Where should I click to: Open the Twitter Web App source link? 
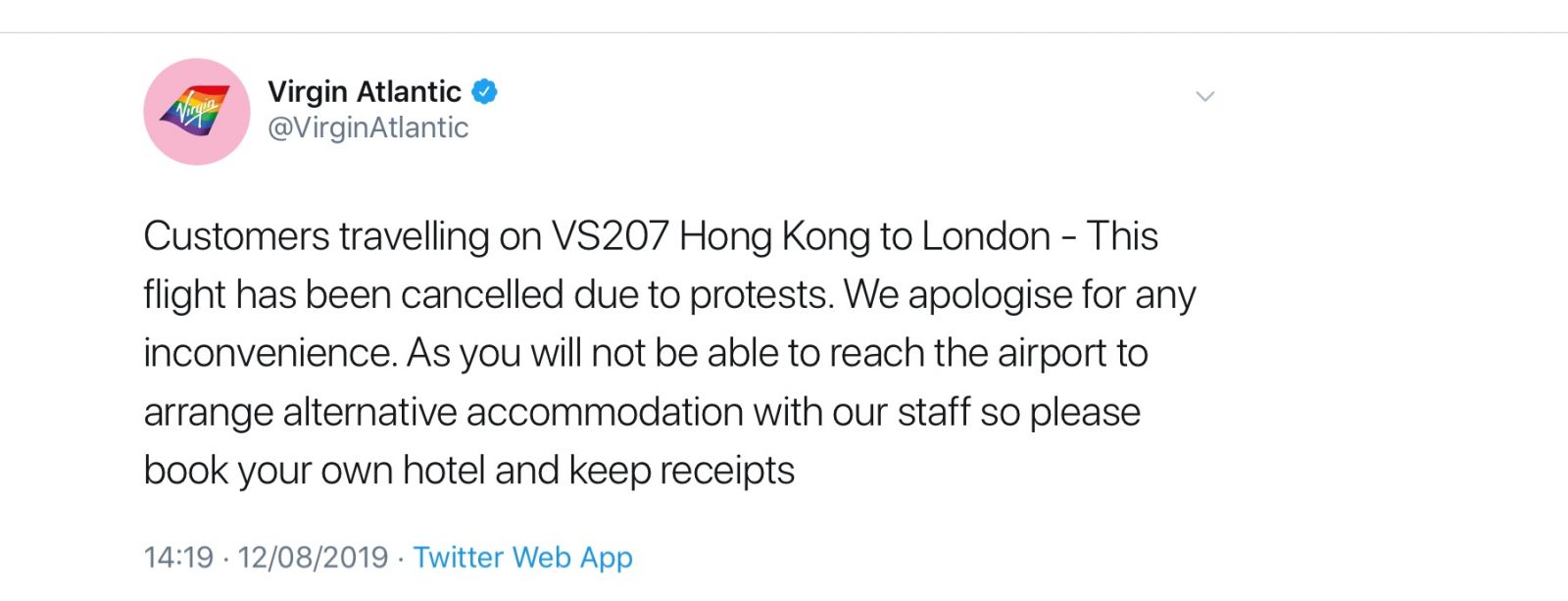522,557
